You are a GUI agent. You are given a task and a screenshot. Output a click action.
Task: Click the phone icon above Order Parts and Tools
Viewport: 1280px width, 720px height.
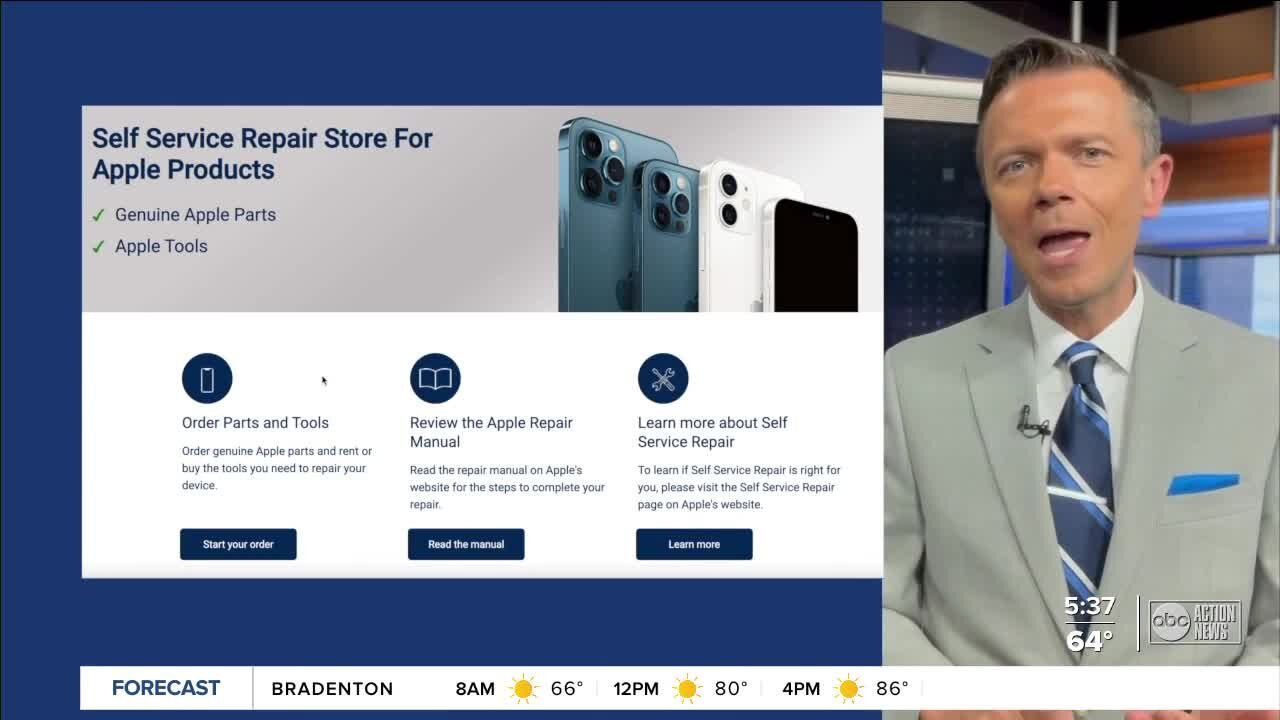coord(207,379)
